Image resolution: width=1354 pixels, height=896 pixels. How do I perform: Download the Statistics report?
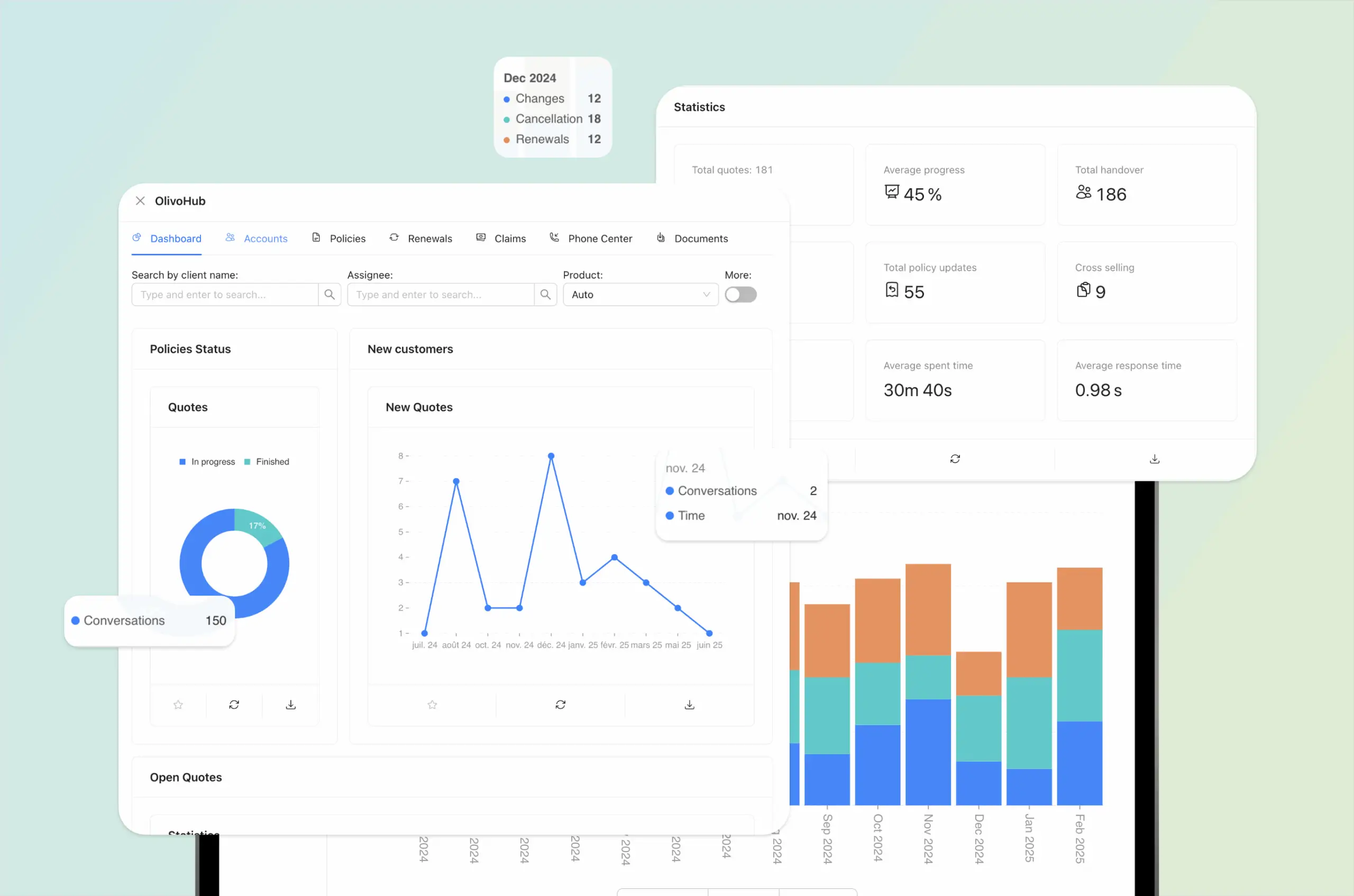coord(1154,458)
